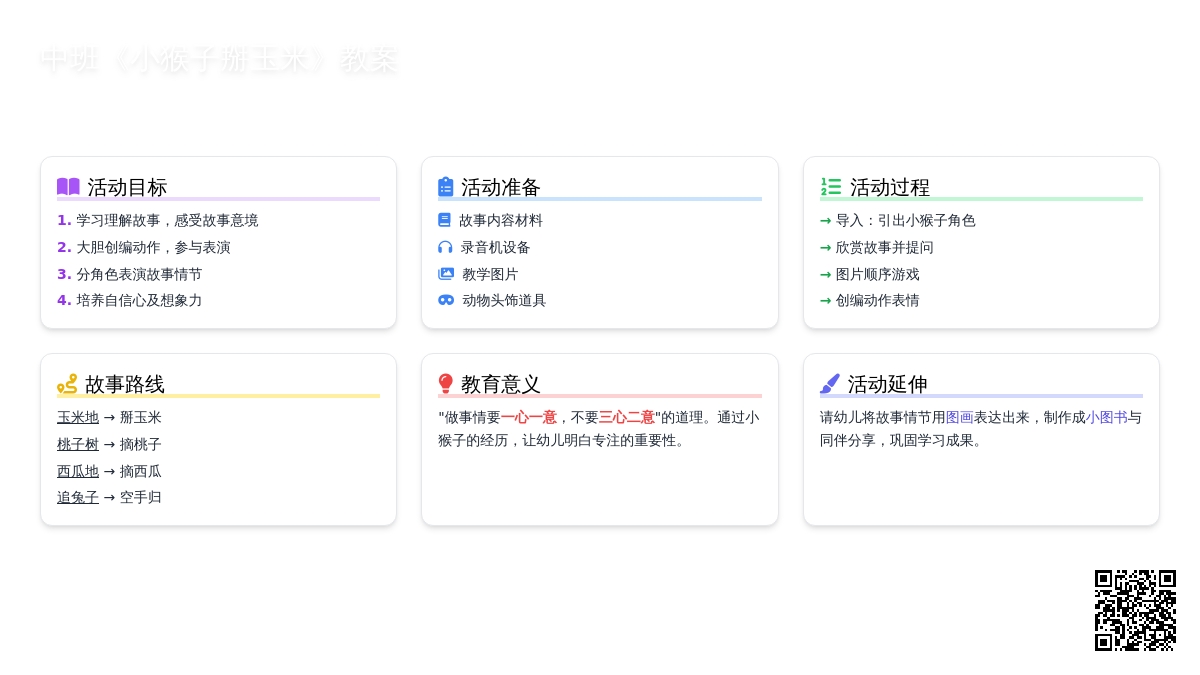The width and height of the screenshot is (1200, 675).
Task: Click the lightbulb icon beside 教育意义
Action: (x=446, y=384)
